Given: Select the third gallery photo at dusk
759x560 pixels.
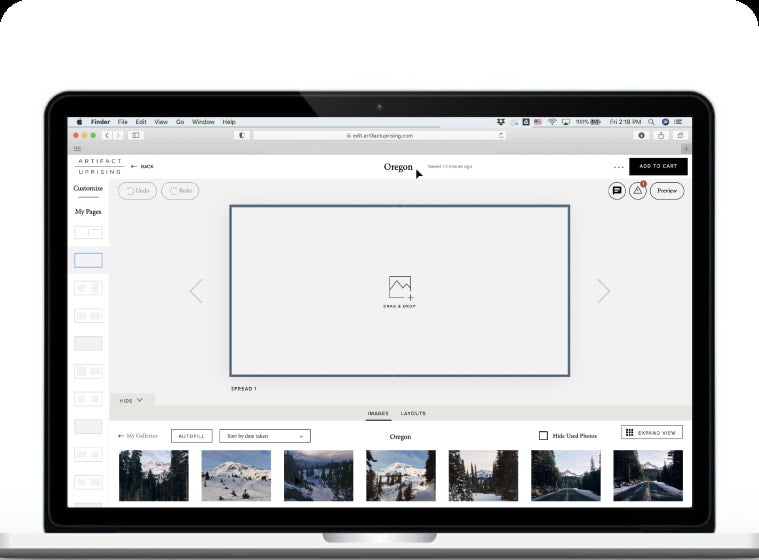Looking at the screenshot, I should [319, 475].
